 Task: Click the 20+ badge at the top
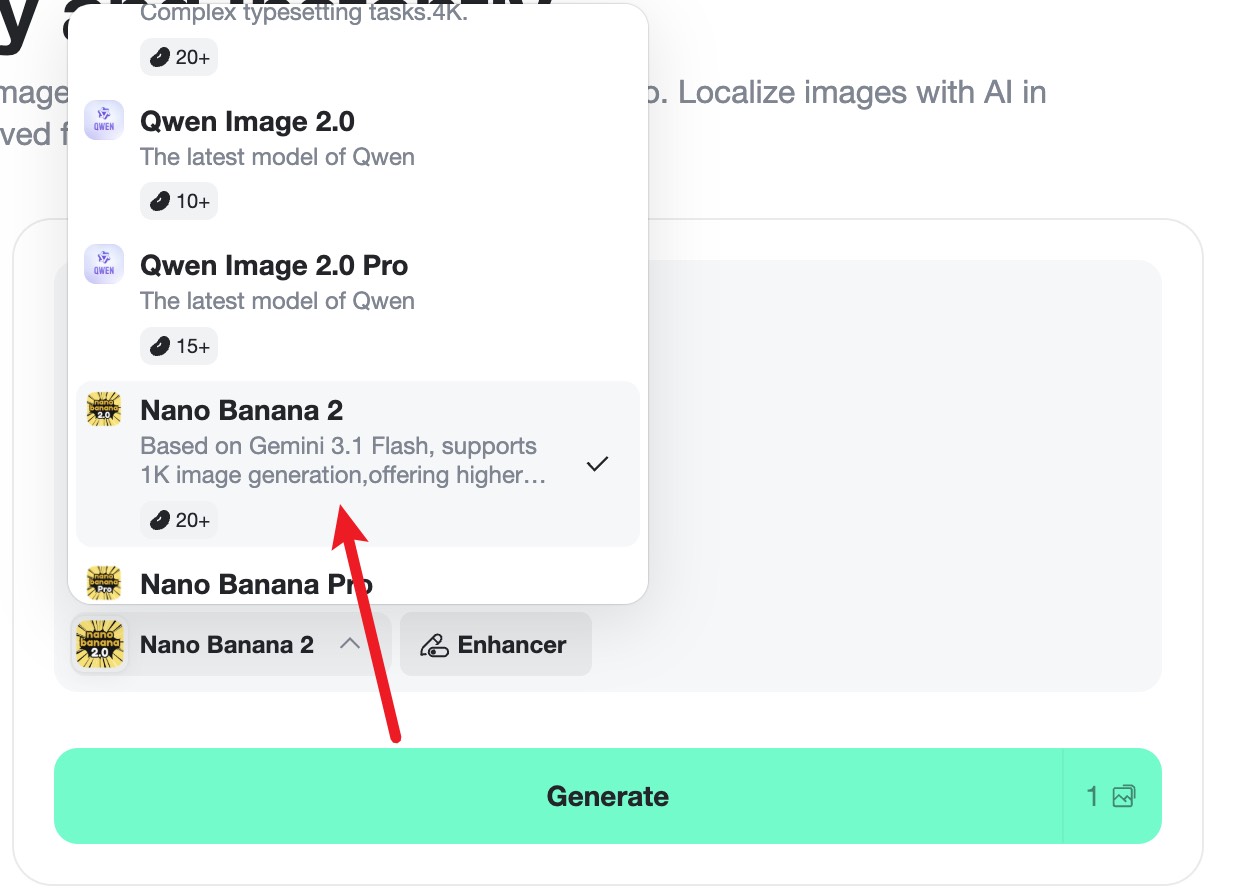178,57
